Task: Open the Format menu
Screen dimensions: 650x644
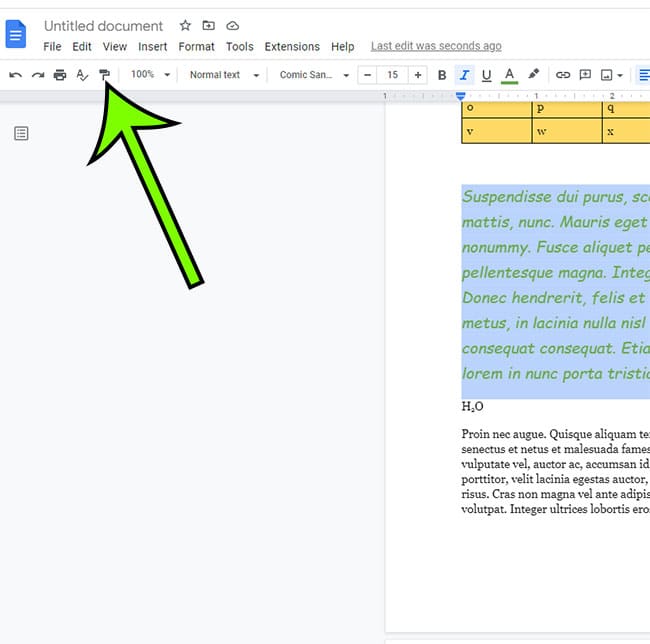Action: pyautogui.click(x=196, y=46)
